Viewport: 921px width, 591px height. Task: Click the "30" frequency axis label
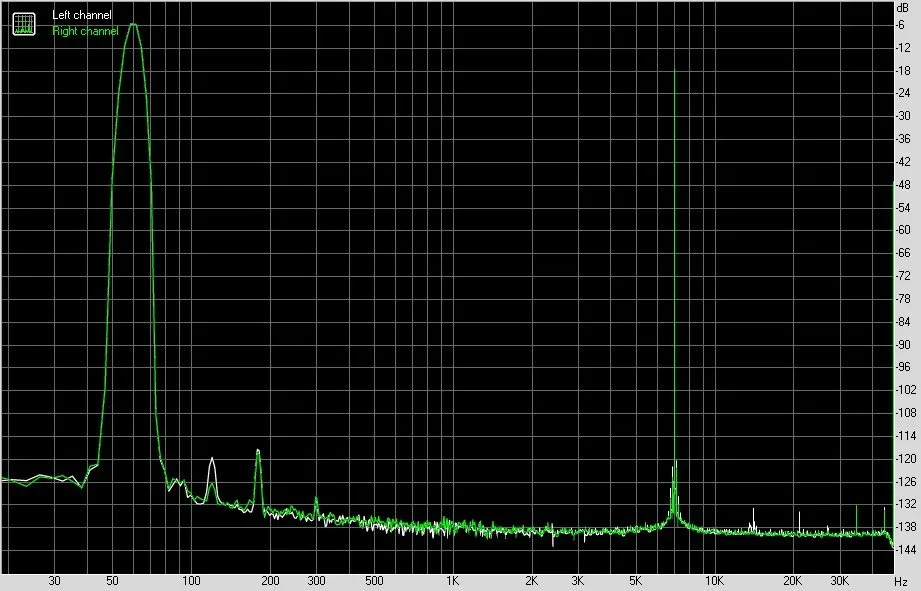coord(55,581)
